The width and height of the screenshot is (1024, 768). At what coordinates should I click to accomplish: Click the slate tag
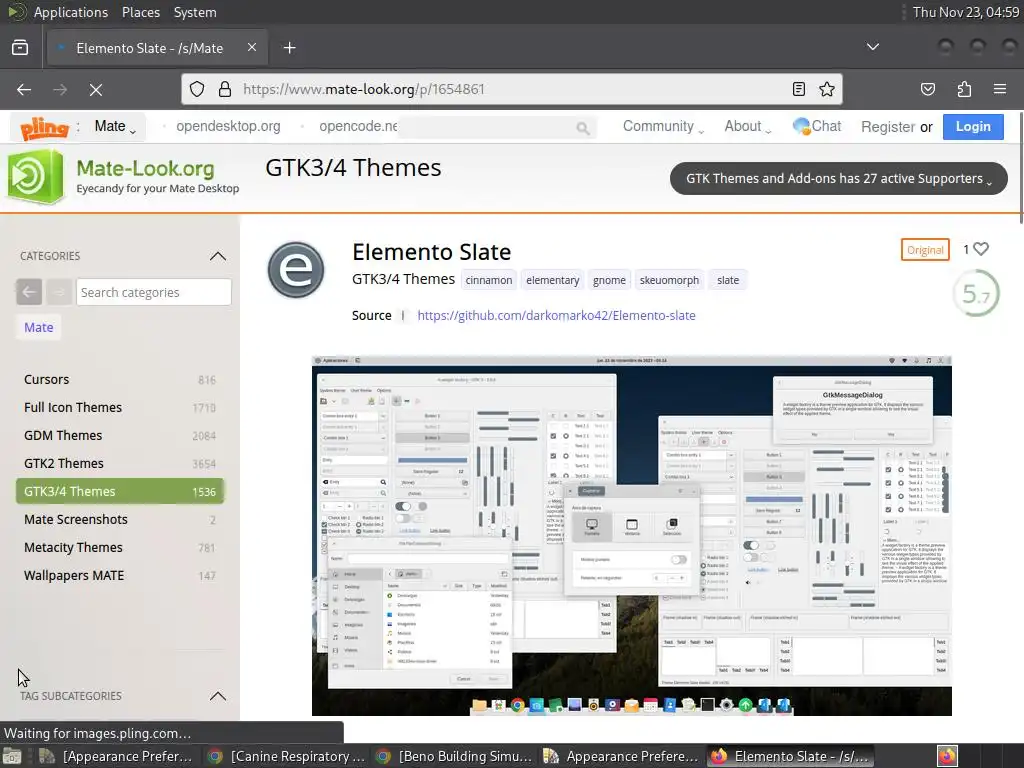[728, 280]
